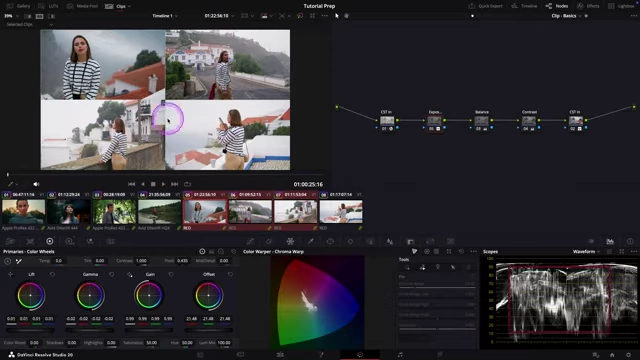This screenshot has height=360, width=640.
Task: Expand the Clips filter dropdown arrow
Action: tap(130, 6)
